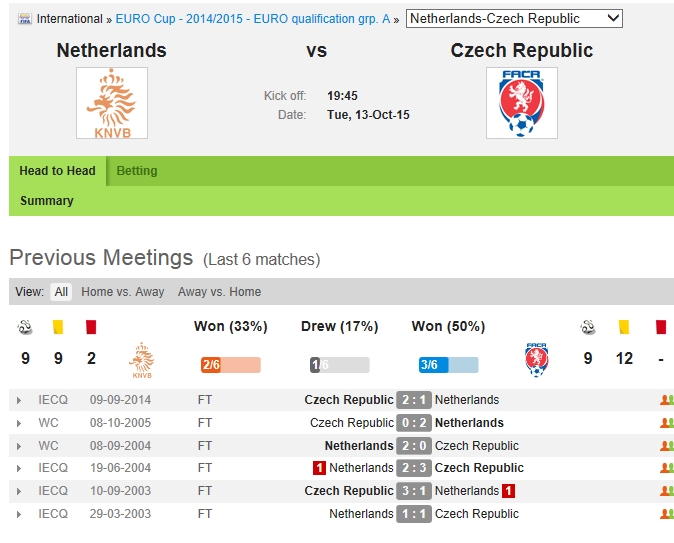Select the Head to Head tab
The height and width of the screenshot is (543, 674).
(58, 171)
